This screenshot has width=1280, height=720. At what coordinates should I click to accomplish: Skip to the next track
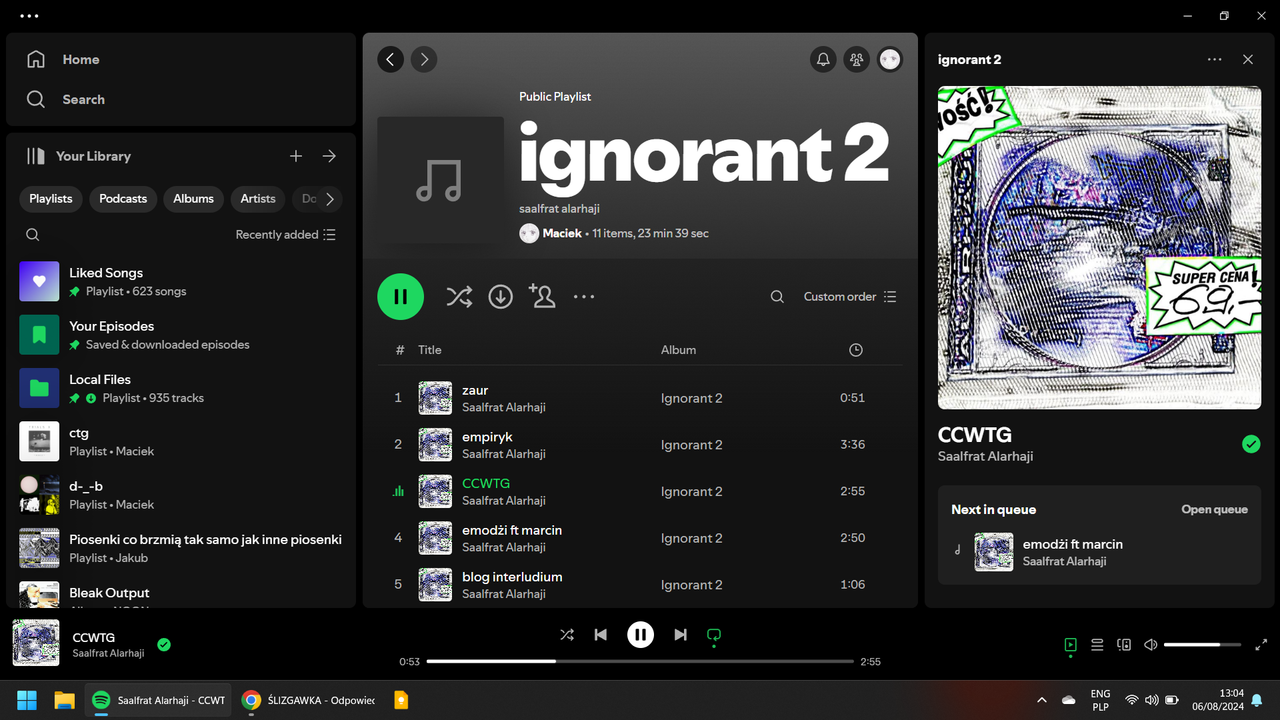(680, 634)
